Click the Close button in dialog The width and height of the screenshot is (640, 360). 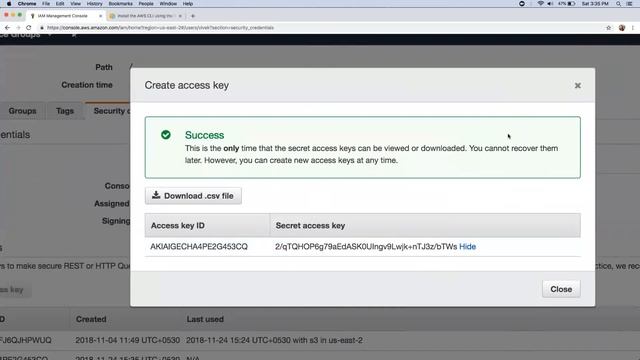[x=561, y=289]
